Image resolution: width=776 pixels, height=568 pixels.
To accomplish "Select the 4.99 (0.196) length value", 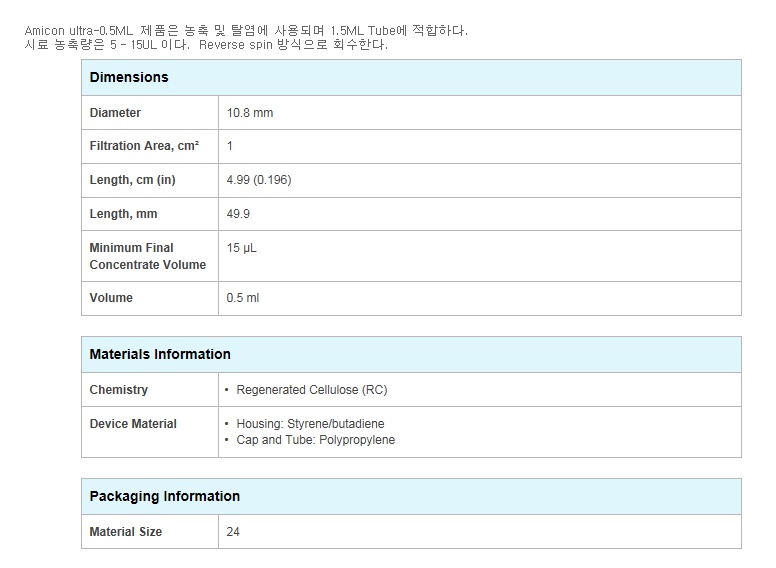I will 259,180.
